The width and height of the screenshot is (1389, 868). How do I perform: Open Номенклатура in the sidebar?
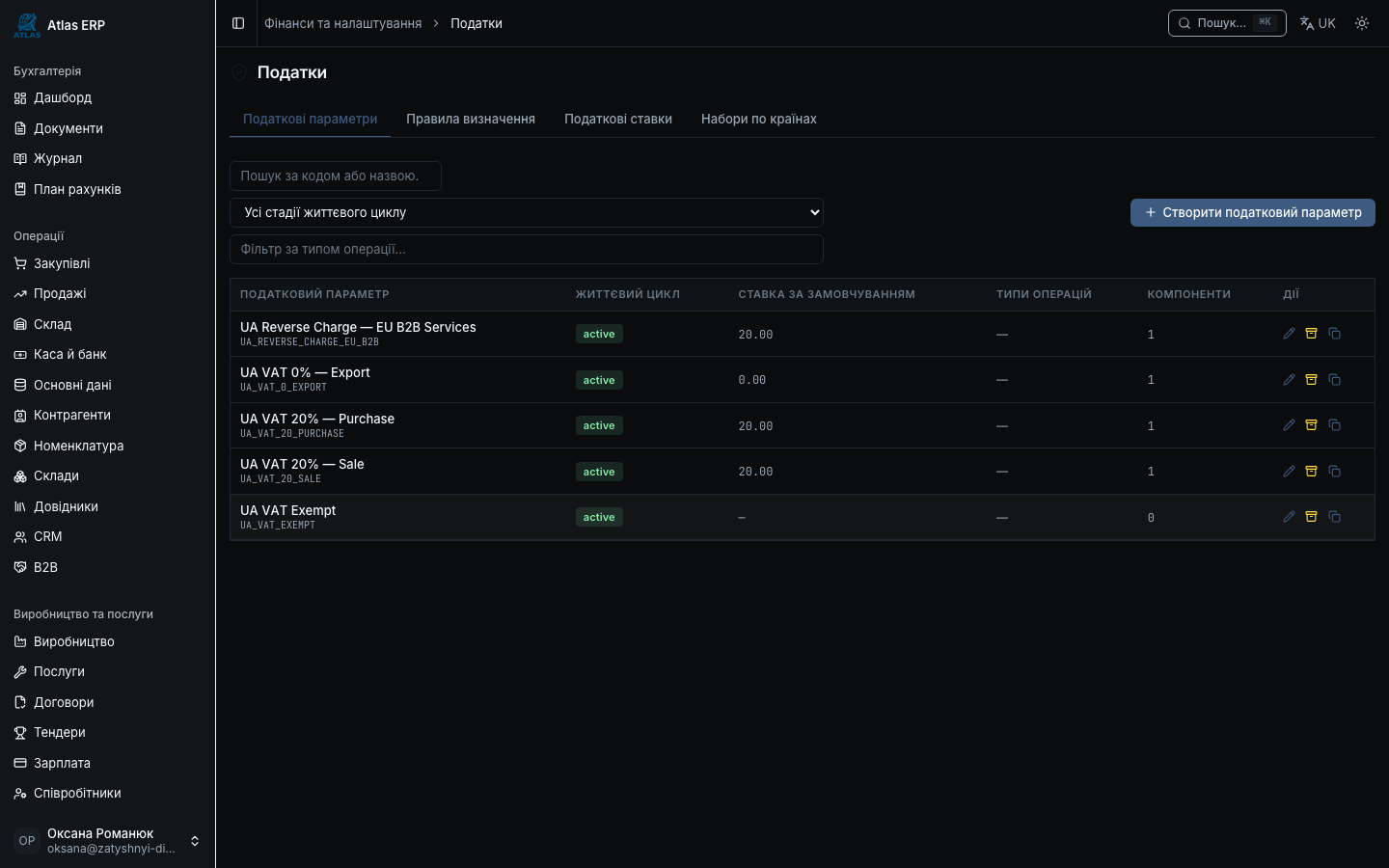pyautogui.click(x=106, y=446)
